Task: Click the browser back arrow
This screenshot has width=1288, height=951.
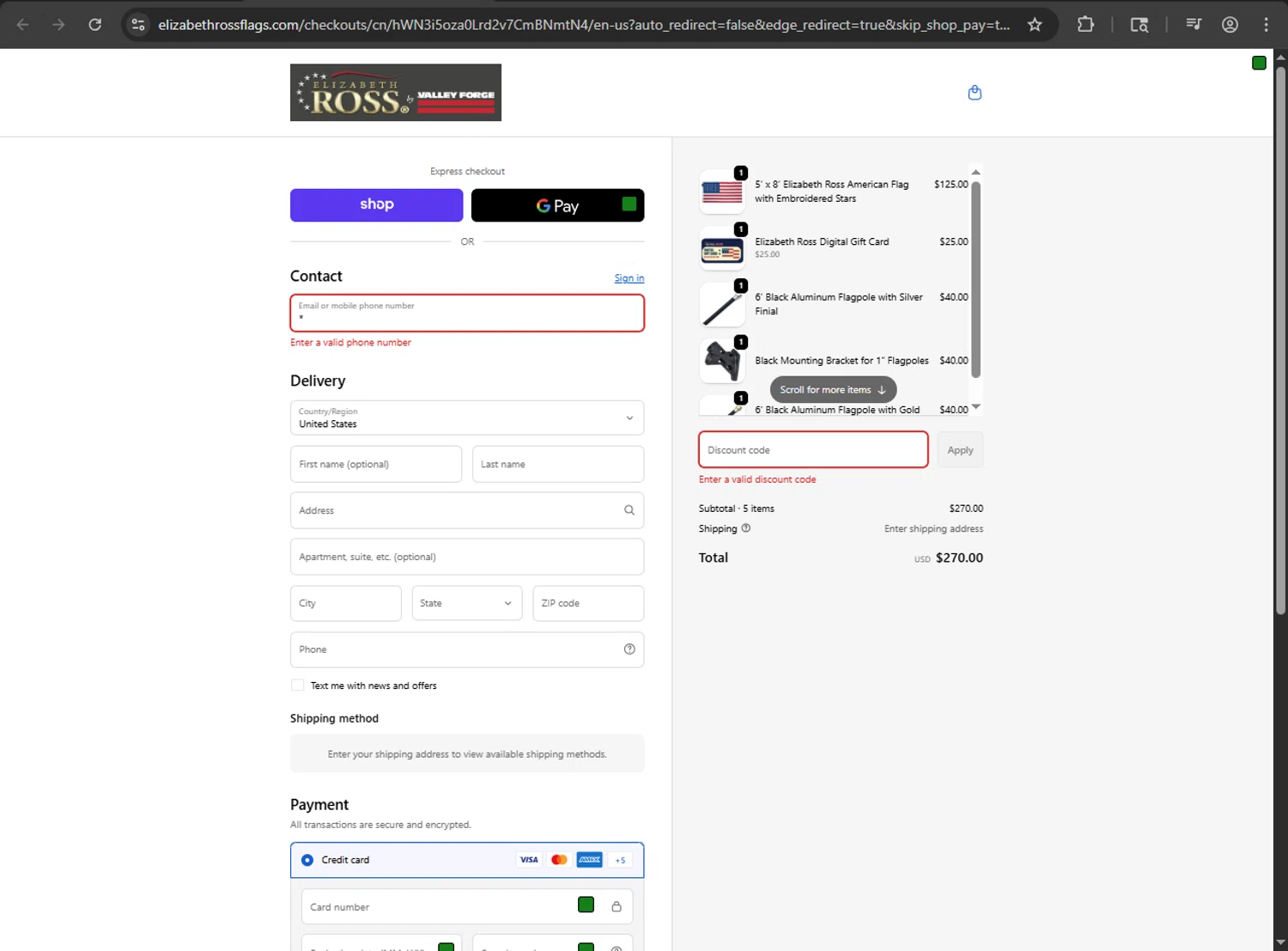Action: (23, 24)
